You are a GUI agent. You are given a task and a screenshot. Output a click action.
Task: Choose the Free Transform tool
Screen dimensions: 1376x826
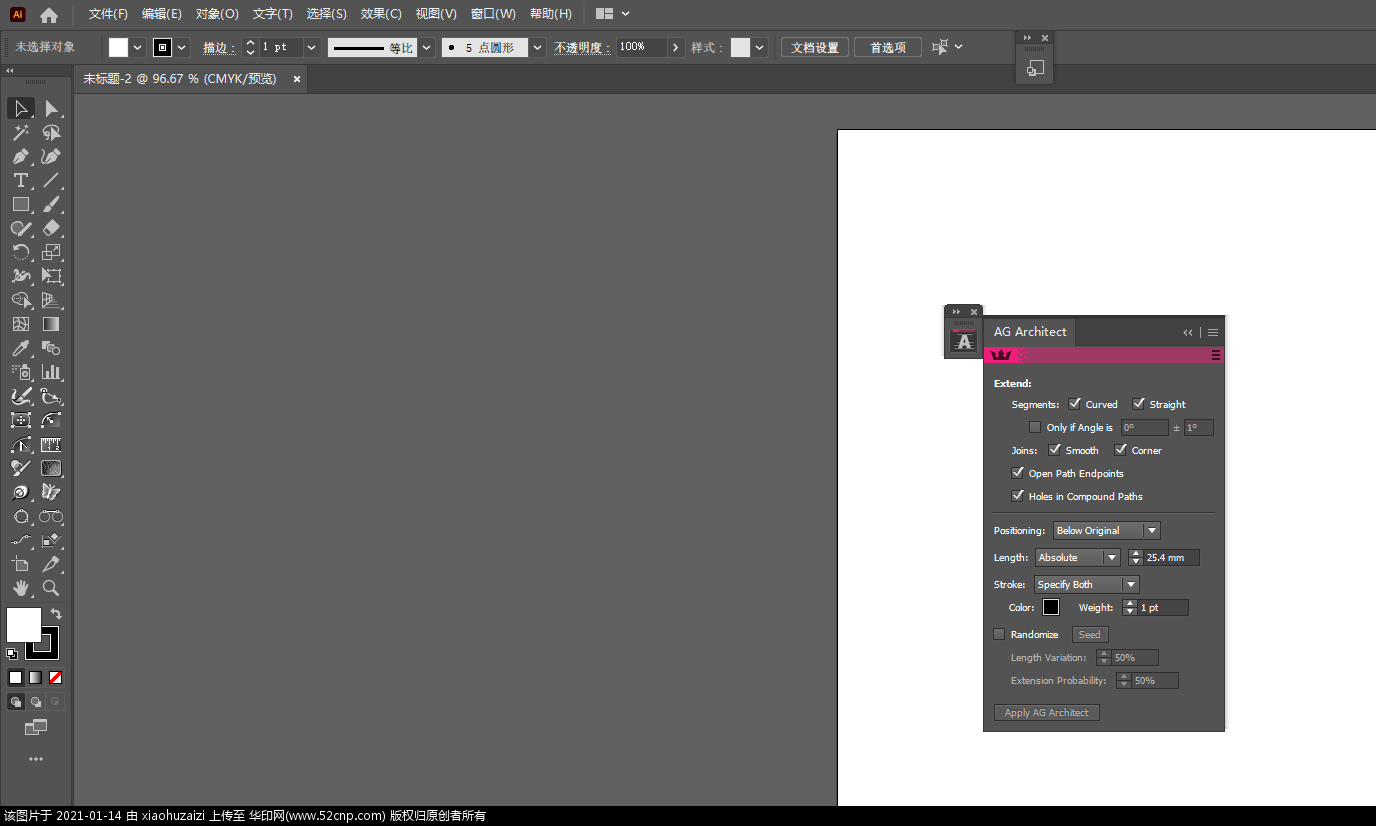[x=52, y=276]
